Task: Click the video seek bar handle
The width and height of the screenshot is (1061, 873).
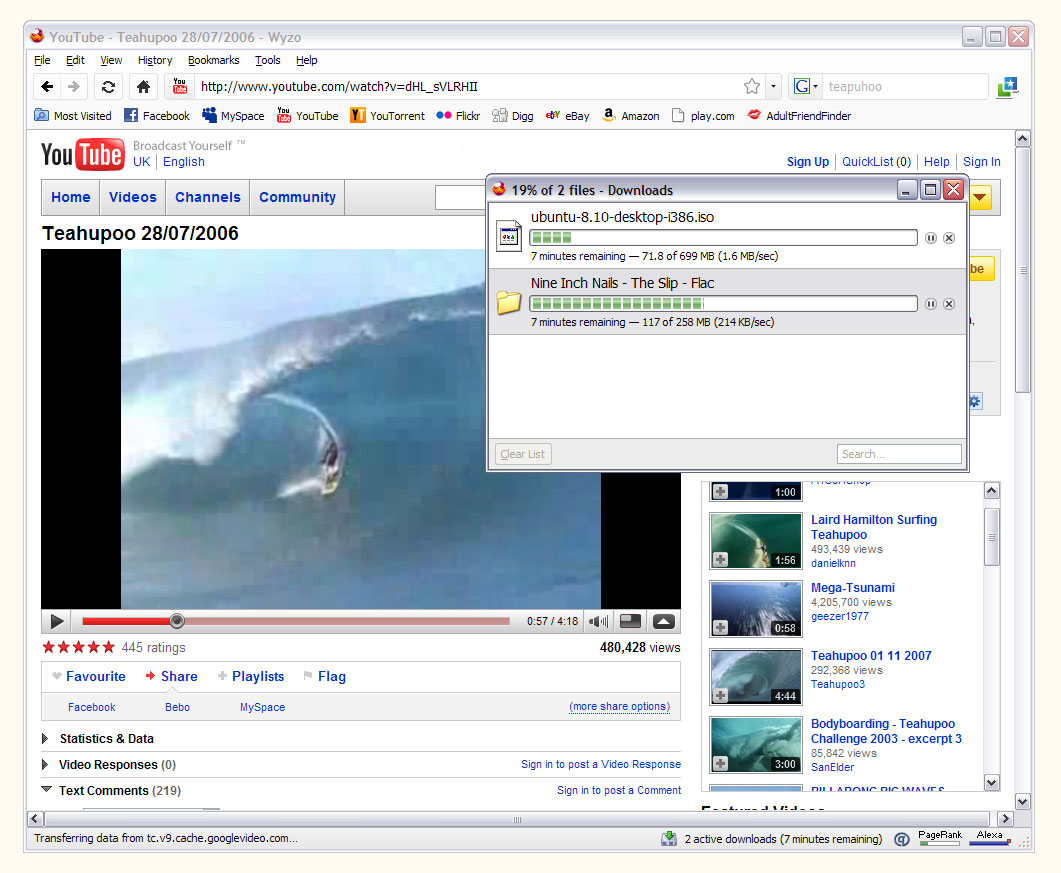Action: (177, 621)
